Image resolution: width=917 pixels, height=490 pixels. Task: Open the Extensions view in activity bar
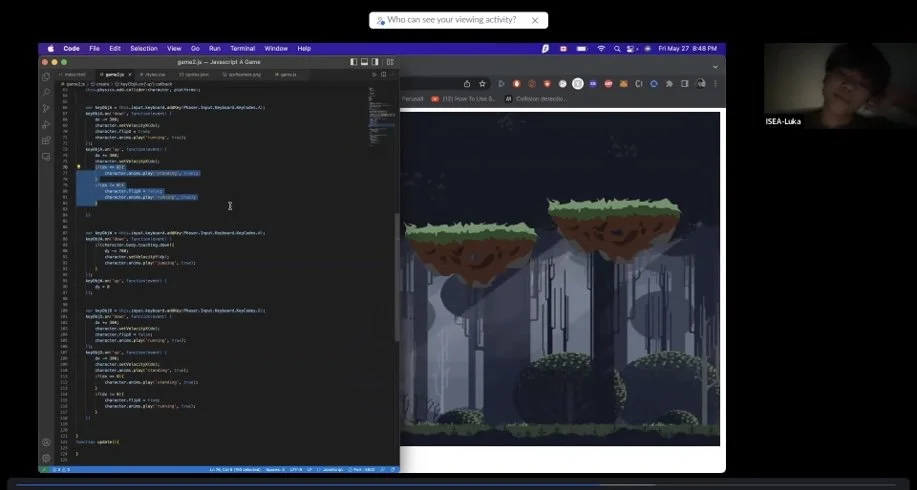[46, 140]
